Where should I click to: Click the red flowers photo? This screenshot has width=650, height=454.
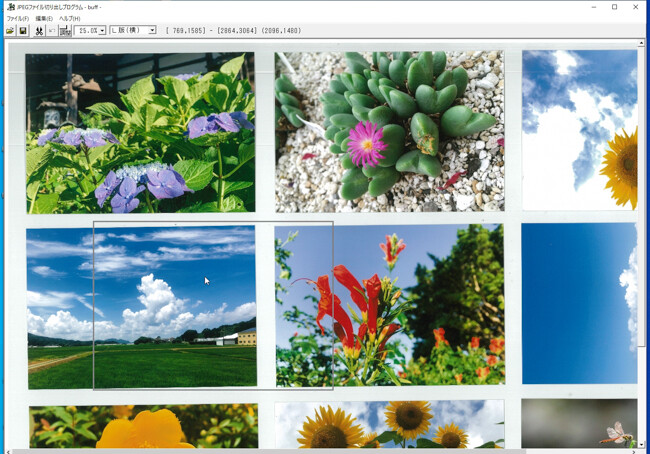390,306
